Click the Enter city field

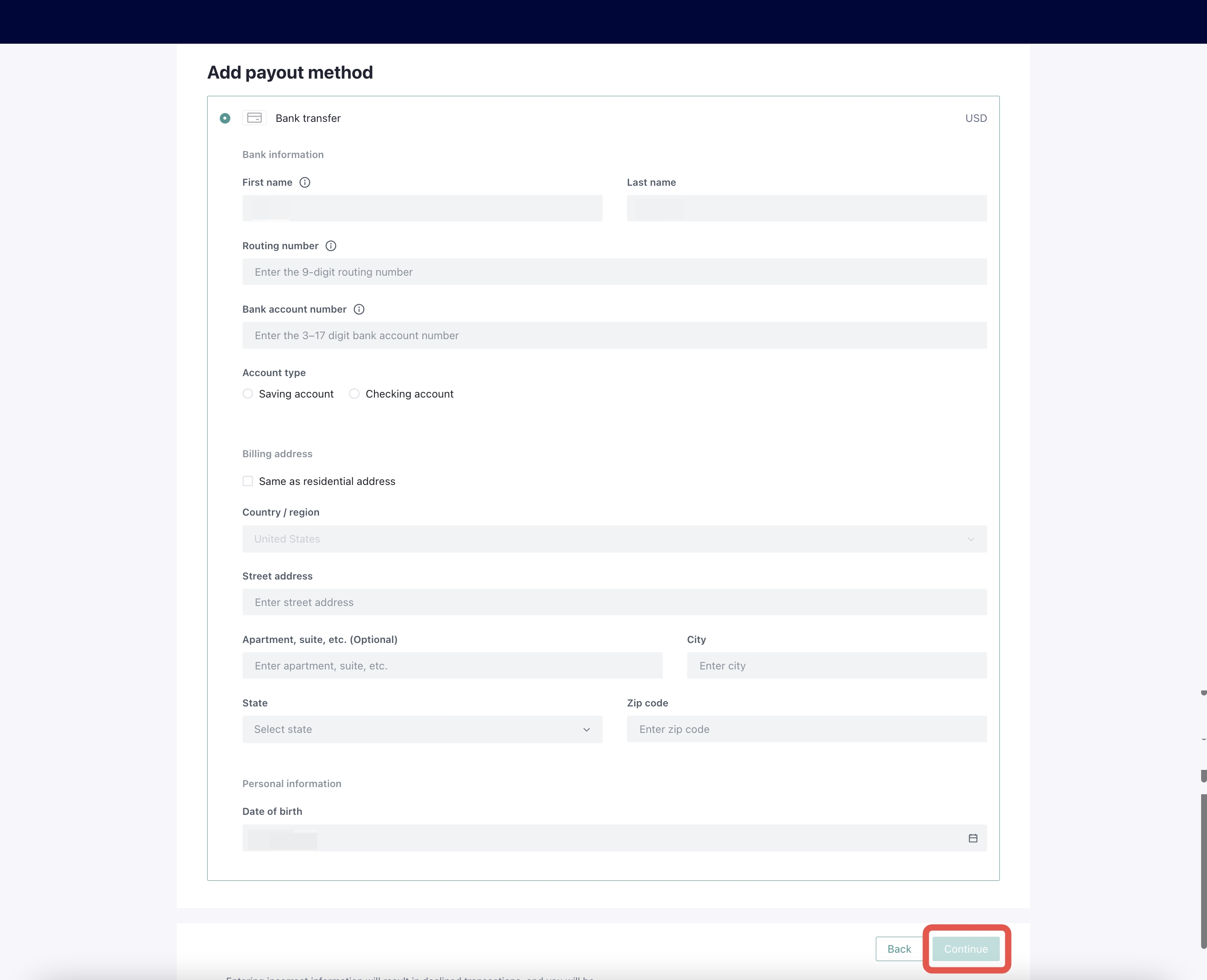[837, 666]
